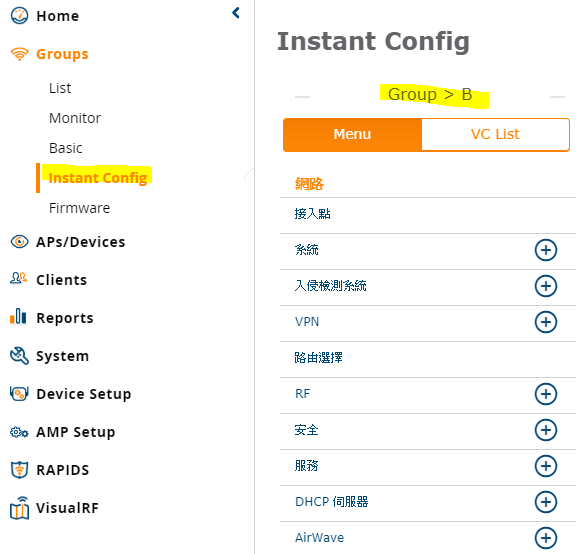Click the VisualRF map icon
This screenshot has width=576, height=554.
point(19,508)
